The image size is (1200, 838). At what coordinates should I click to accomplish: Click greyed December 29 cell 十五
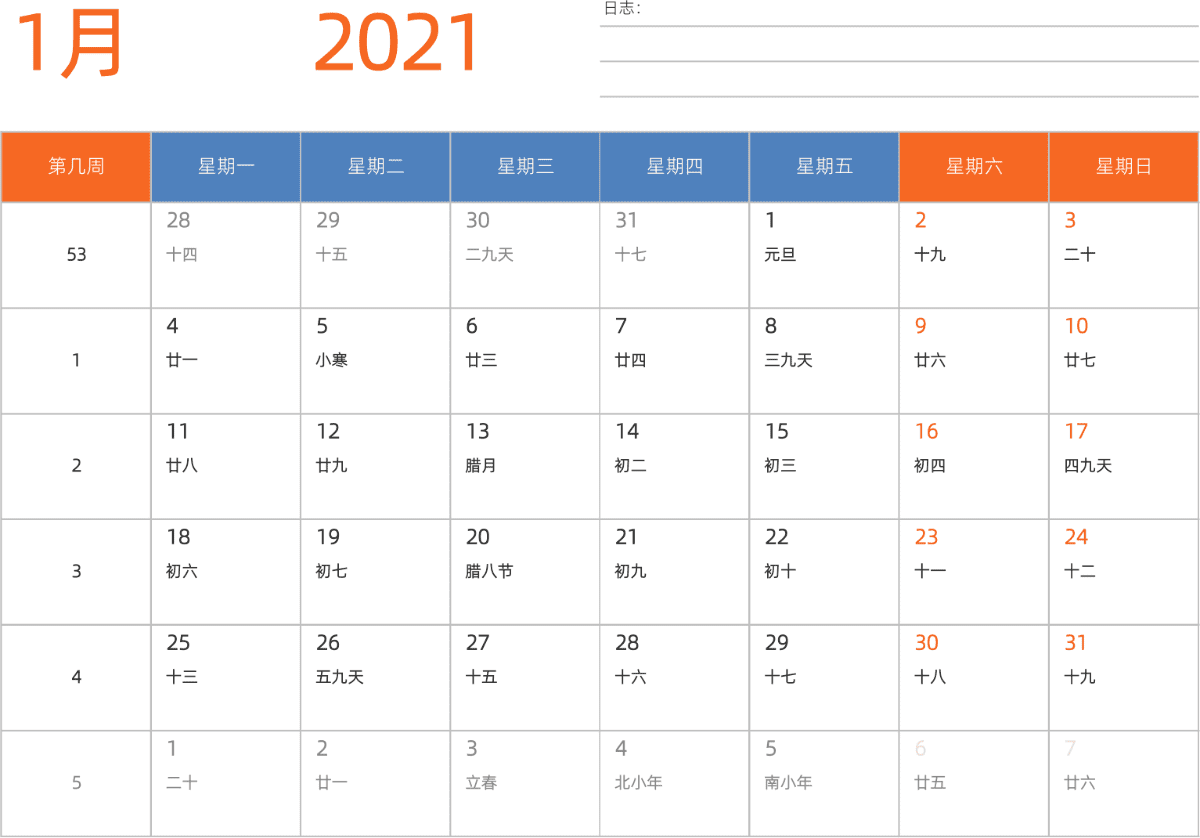[375, 255]
